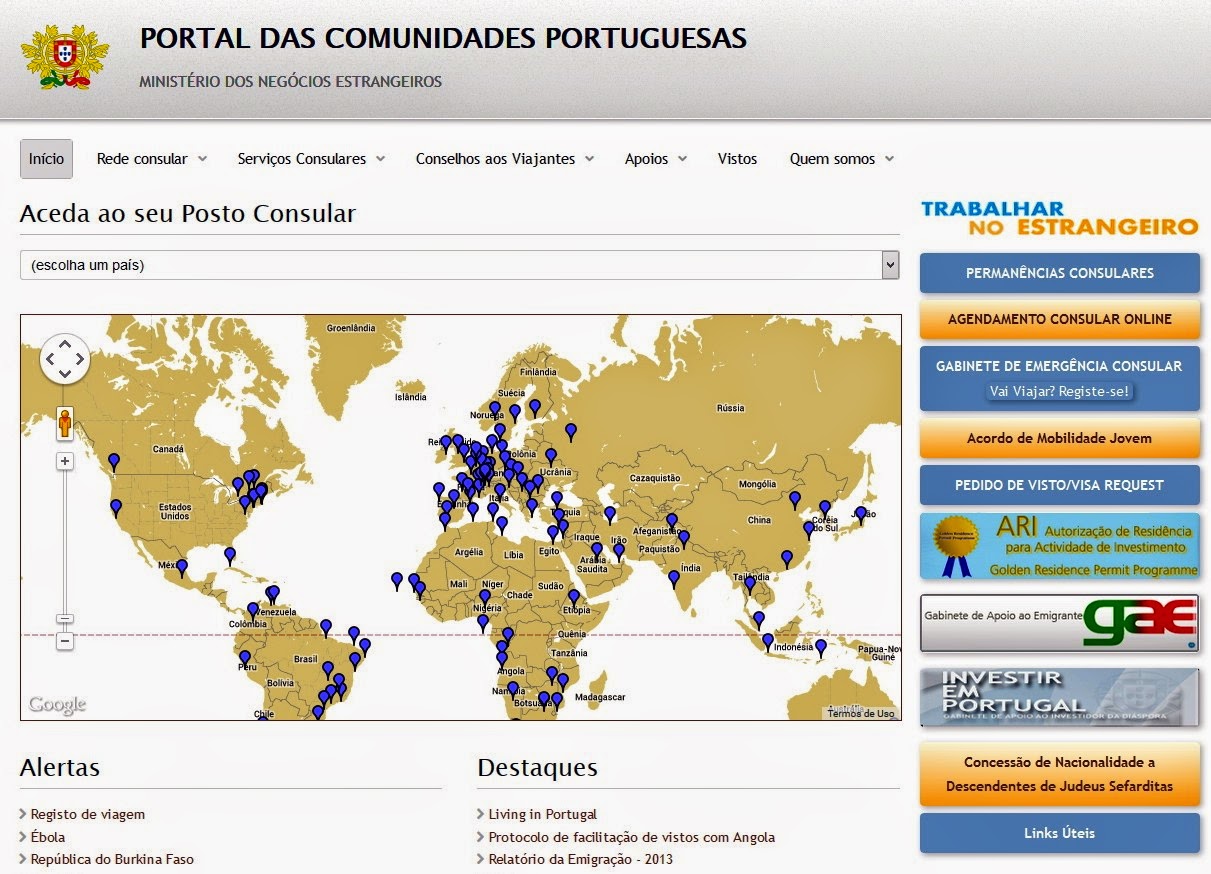Expand the Serviços Consulares dropdown
The height and width of the screenshot is (874, 1211).
[x=310, y=158]
